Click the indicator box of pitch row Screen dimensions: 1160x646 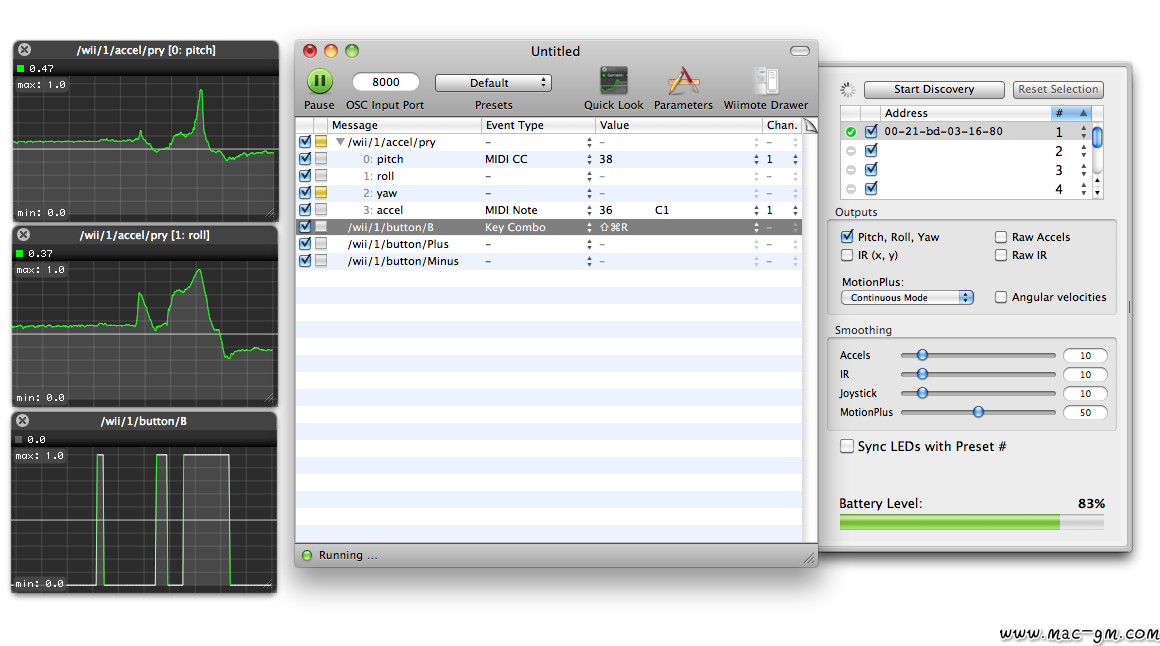tap(321, 158)
